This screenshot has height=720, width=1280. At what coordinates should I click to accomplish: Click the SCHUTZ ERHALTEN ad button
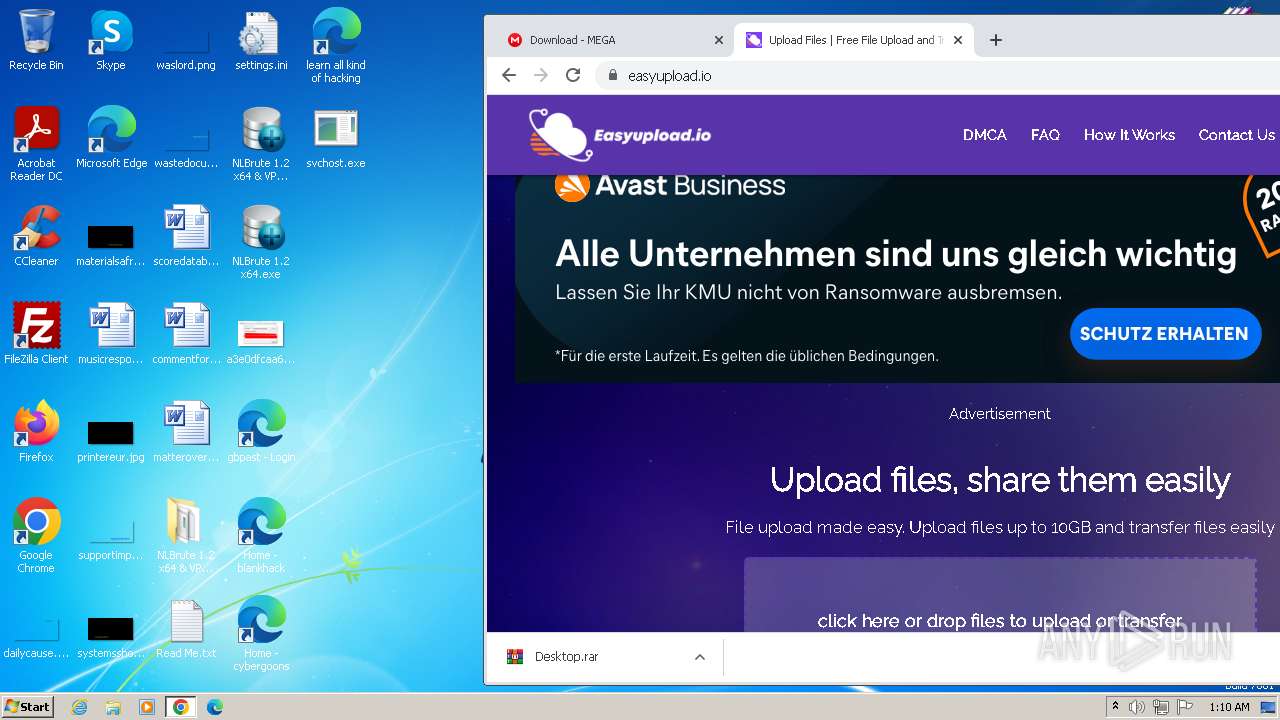click(x=1164, y=334)
